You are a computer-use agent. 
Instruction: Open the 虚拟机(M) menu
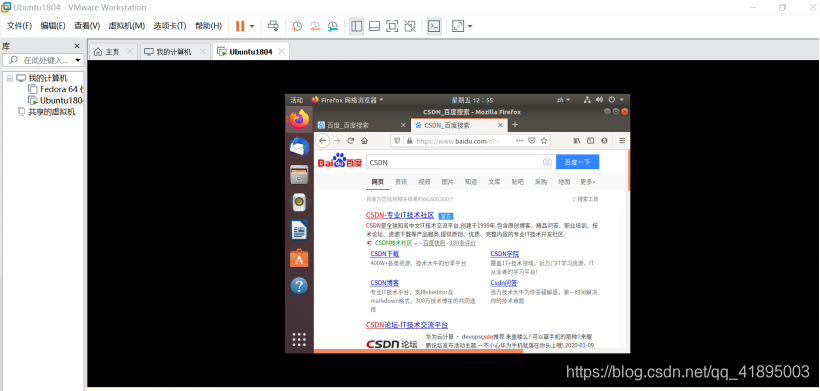point(127,26)
